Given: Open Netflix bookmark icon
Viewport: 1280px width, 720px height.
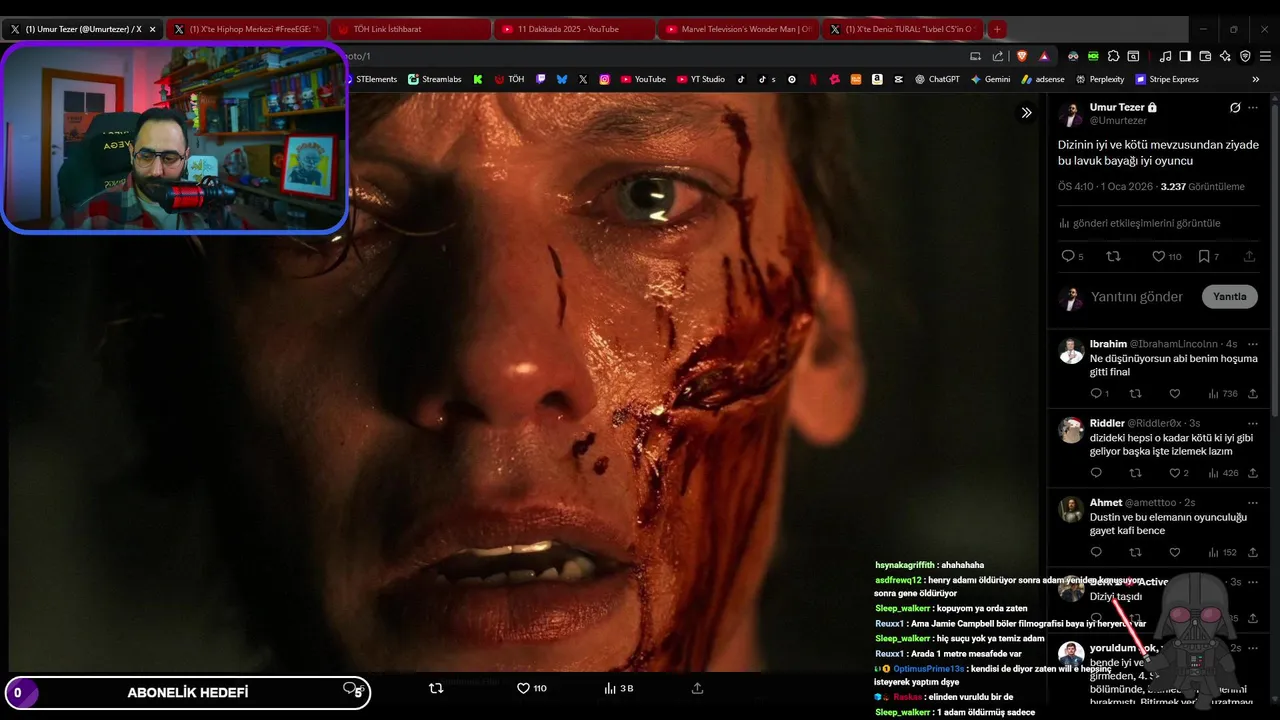Looking at the screenshot, I should coord(813,79).
